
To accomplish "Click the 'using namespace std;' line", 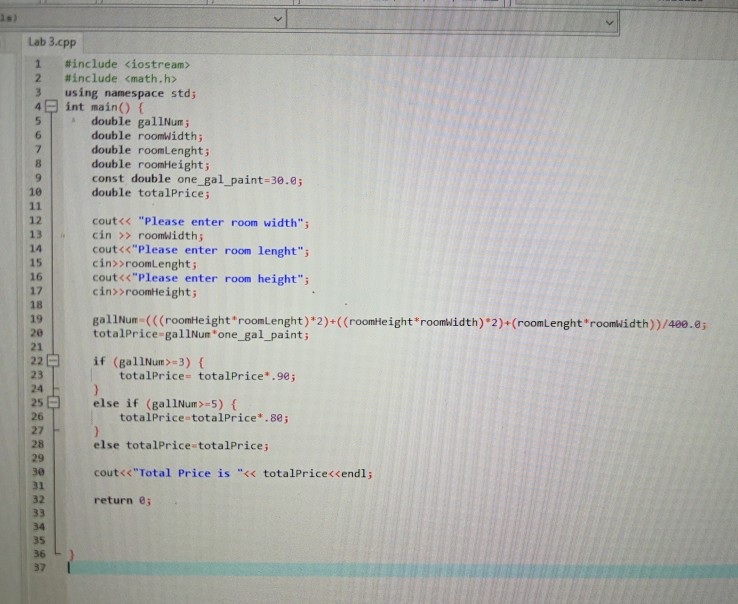I will click(x=130, y=93).
